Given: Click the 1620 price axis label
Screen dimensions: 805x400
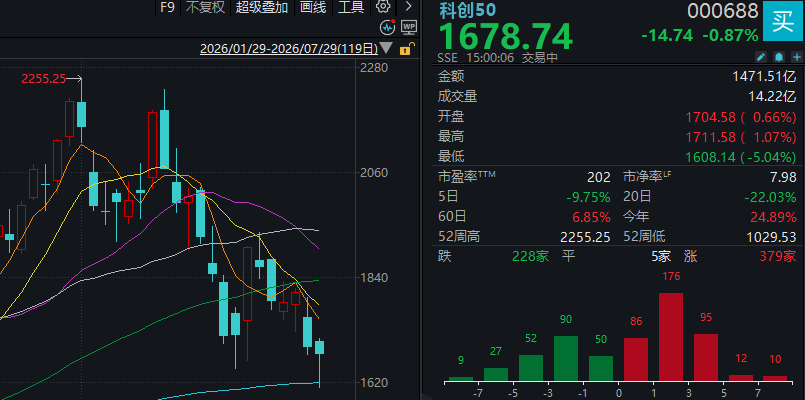Looking at the screenshot, I should click(374, 383).
